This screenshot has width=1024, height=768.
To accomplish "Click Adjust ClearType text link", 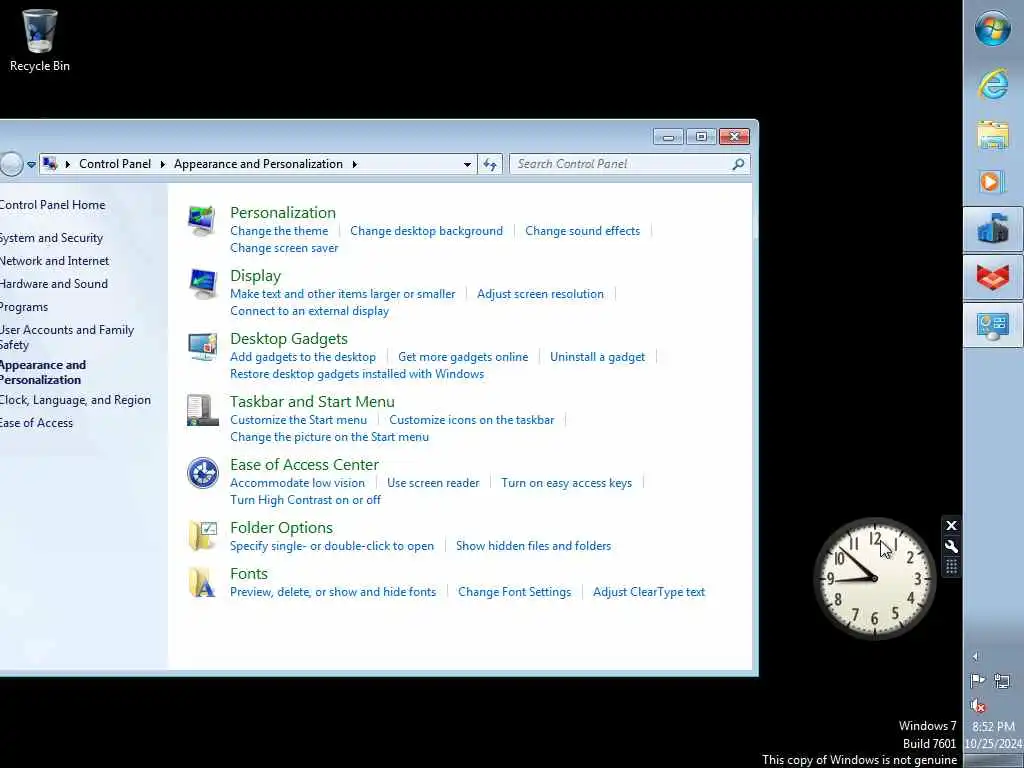I will (649, 592).
